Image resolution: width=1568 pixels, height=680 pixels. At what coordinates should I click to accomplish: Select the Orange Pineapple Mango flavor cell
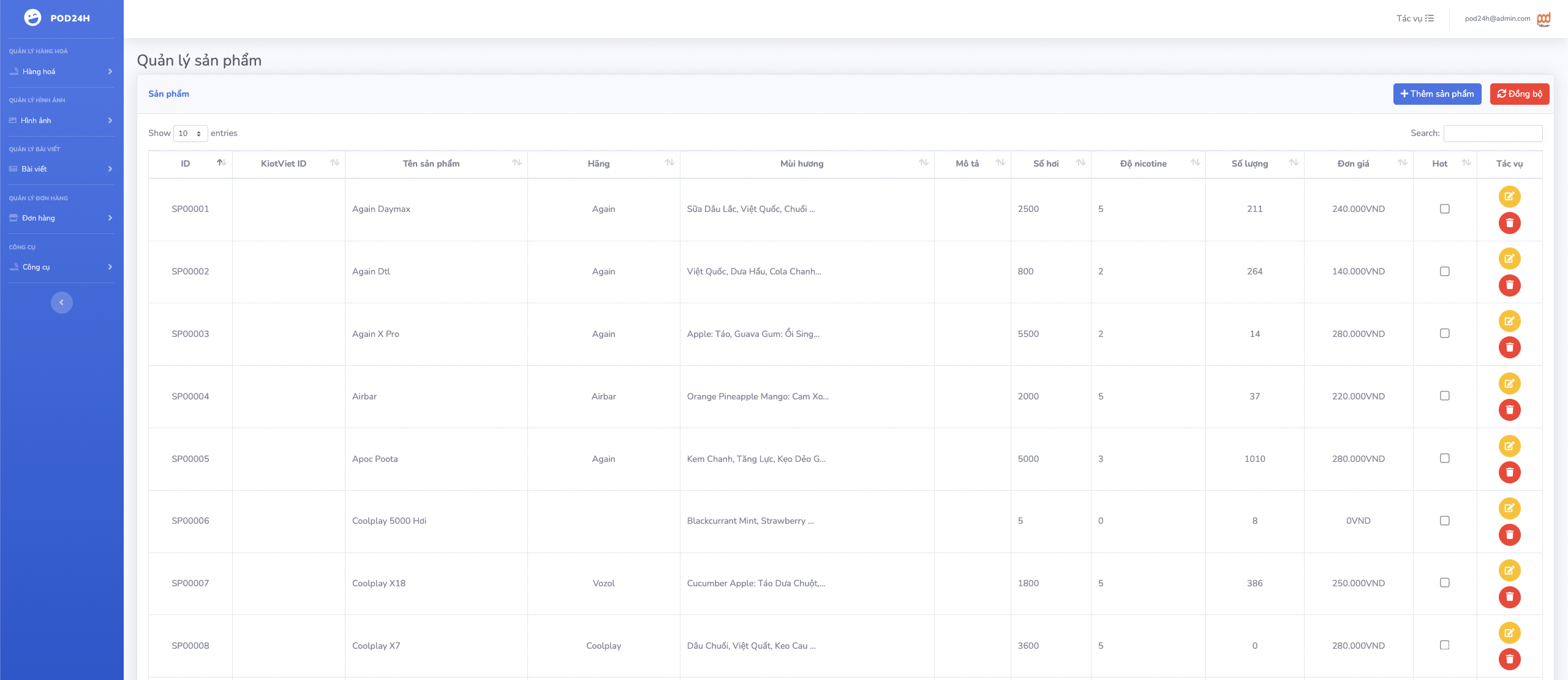pyautogui.click(x=807, y=396)
